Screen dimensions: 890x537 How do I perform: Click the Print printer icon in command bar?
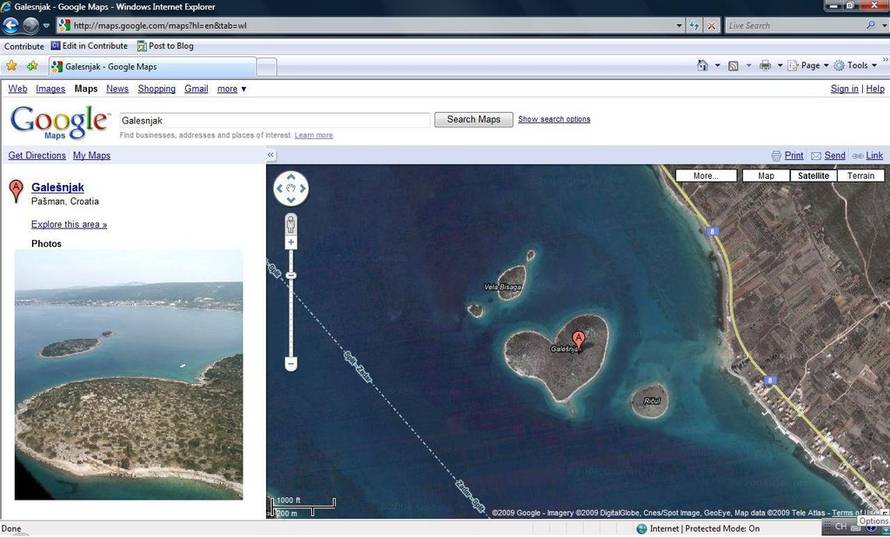pos(765,66)
